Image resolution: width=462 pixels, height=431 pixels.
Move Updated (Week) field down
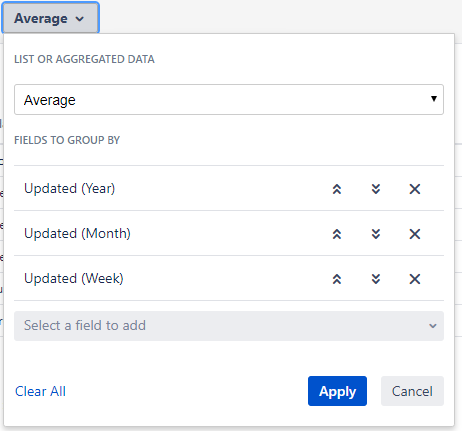point(376,279)
